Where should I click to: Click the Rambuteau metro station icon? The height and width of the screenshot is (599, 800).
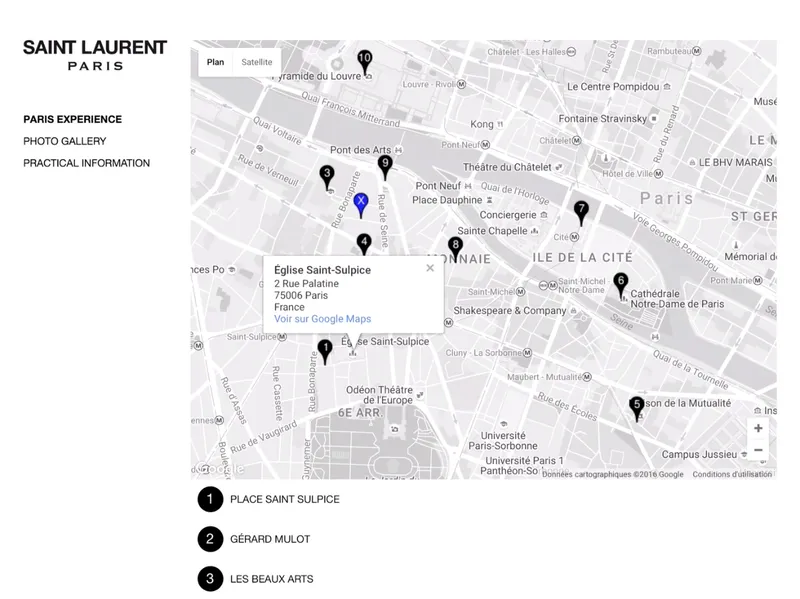pyautogui.click(x=697, y=51)
